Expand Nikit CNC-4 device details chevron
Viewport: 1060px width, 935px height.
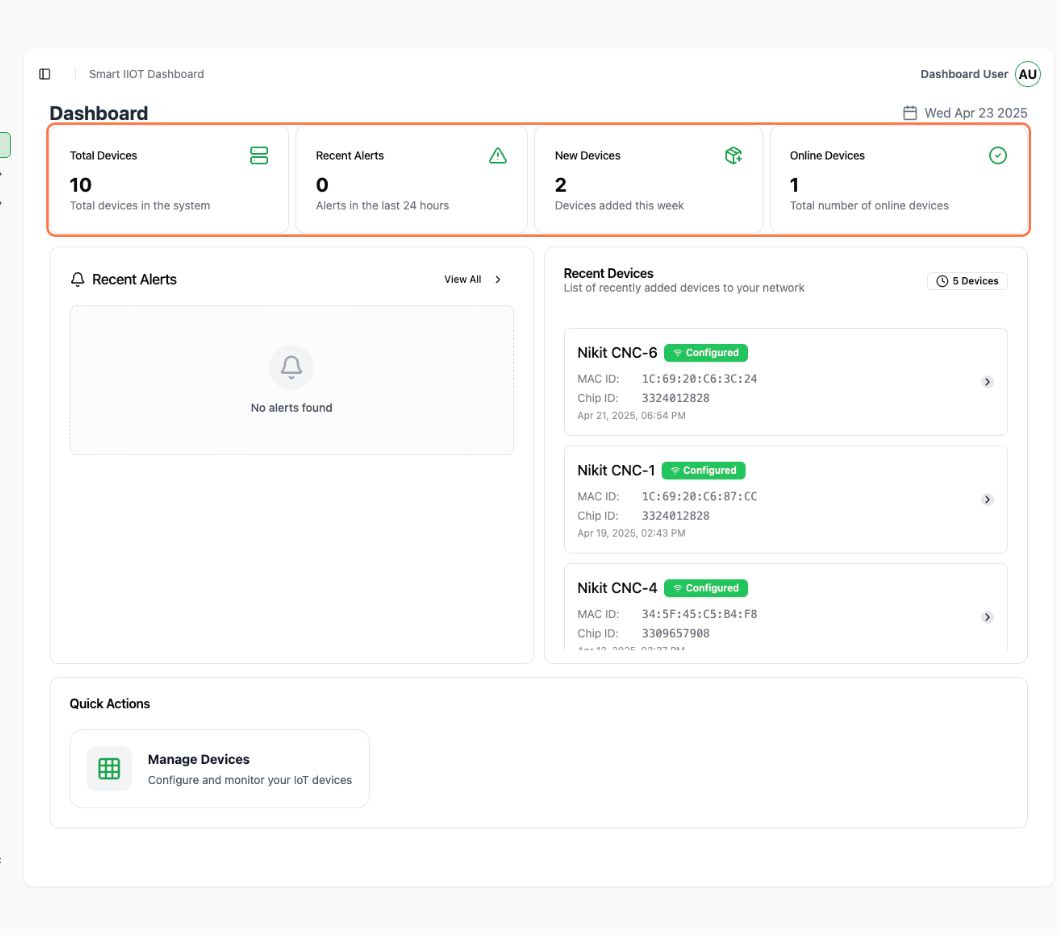(x=987, y=617)
